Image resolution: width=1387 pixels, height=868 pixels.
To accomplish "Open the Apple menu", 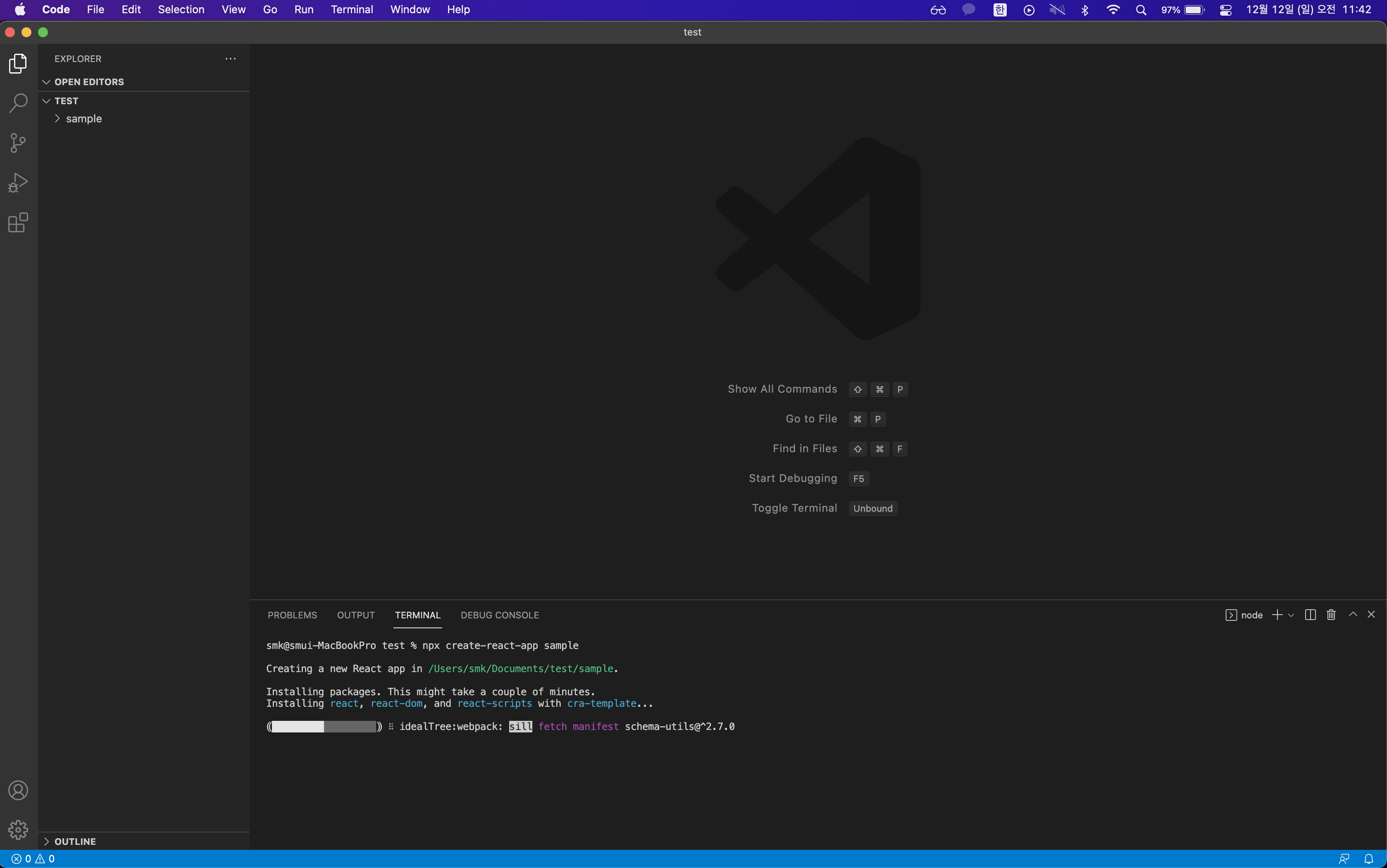I will coord(20,10).
